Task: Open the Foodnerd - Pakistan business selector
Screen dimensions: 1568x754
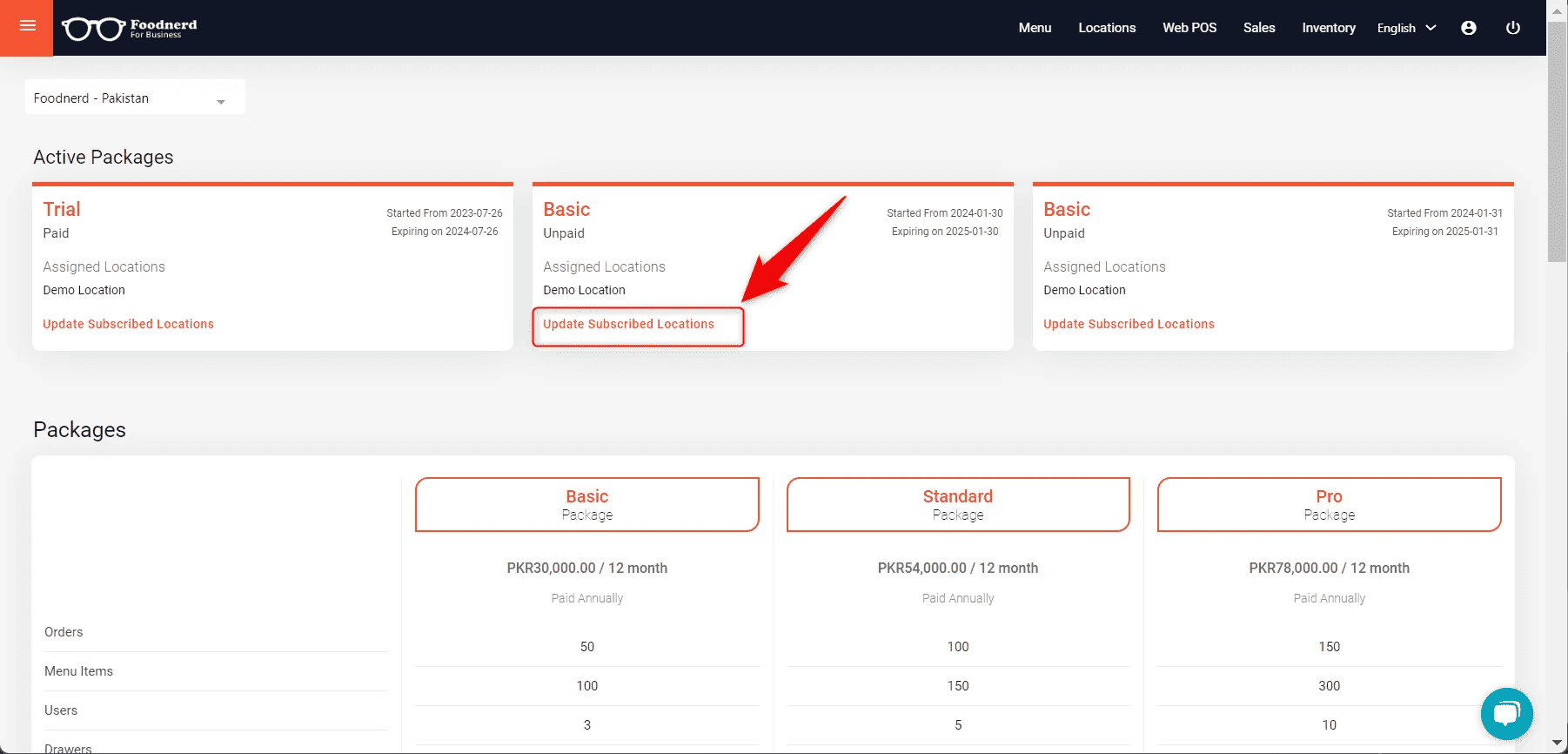Action: (x=134, y=98)
